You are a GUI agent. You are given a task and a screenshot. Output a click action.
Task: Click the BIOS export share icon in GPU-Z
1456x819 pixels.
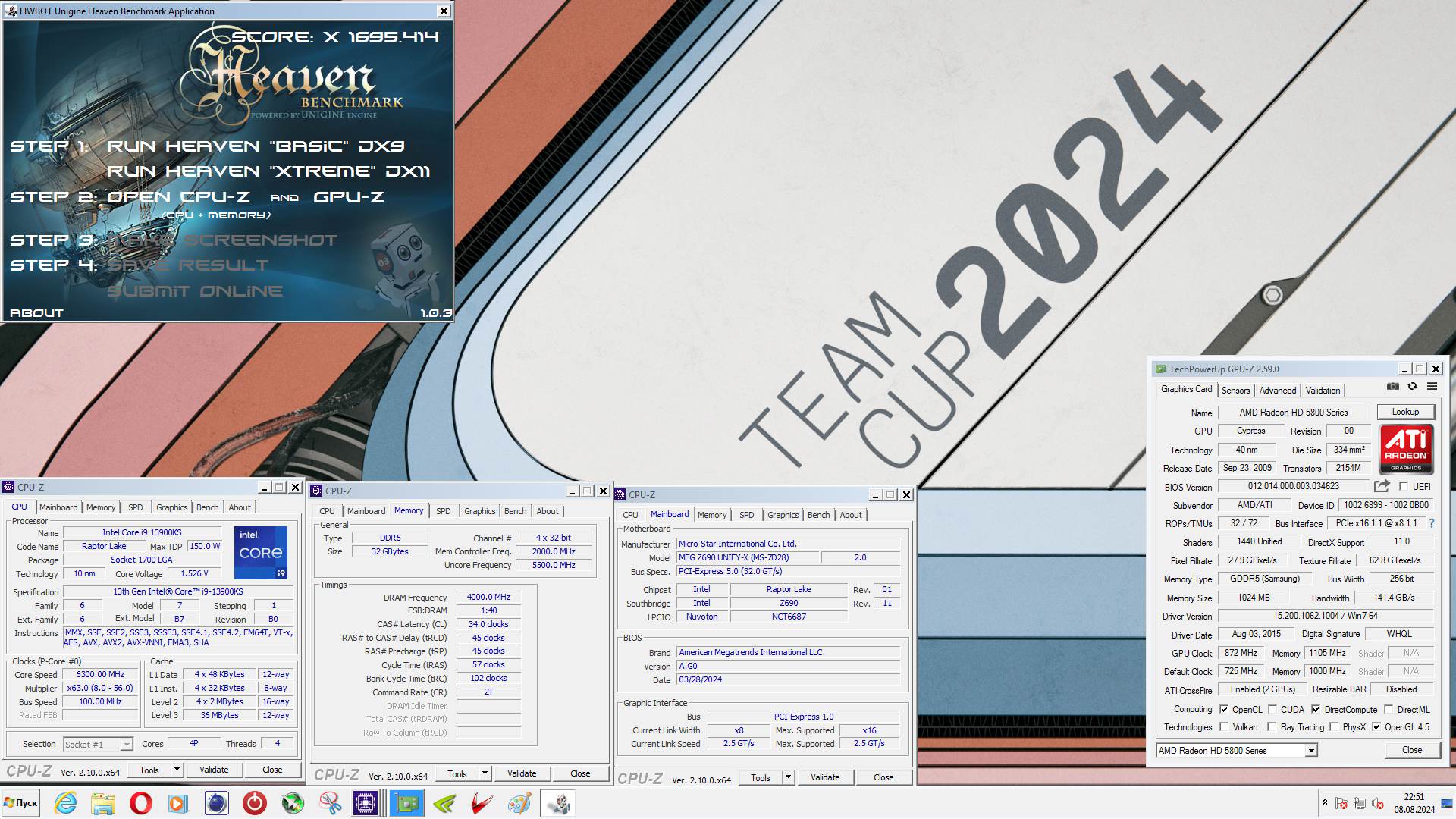coord(1382,486)
